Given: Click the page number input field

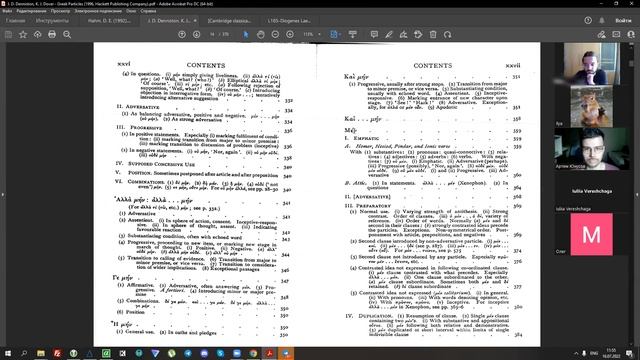Looking at the screenshot, I should click(212, 35).
